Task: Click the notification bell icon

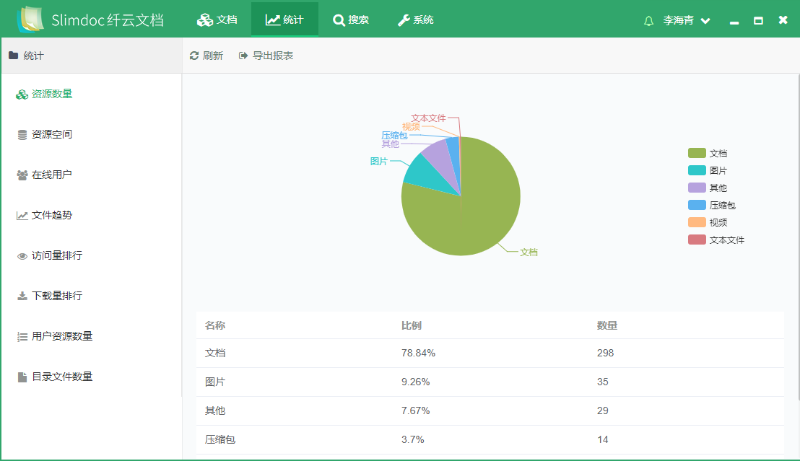Action: pos(649,20)
